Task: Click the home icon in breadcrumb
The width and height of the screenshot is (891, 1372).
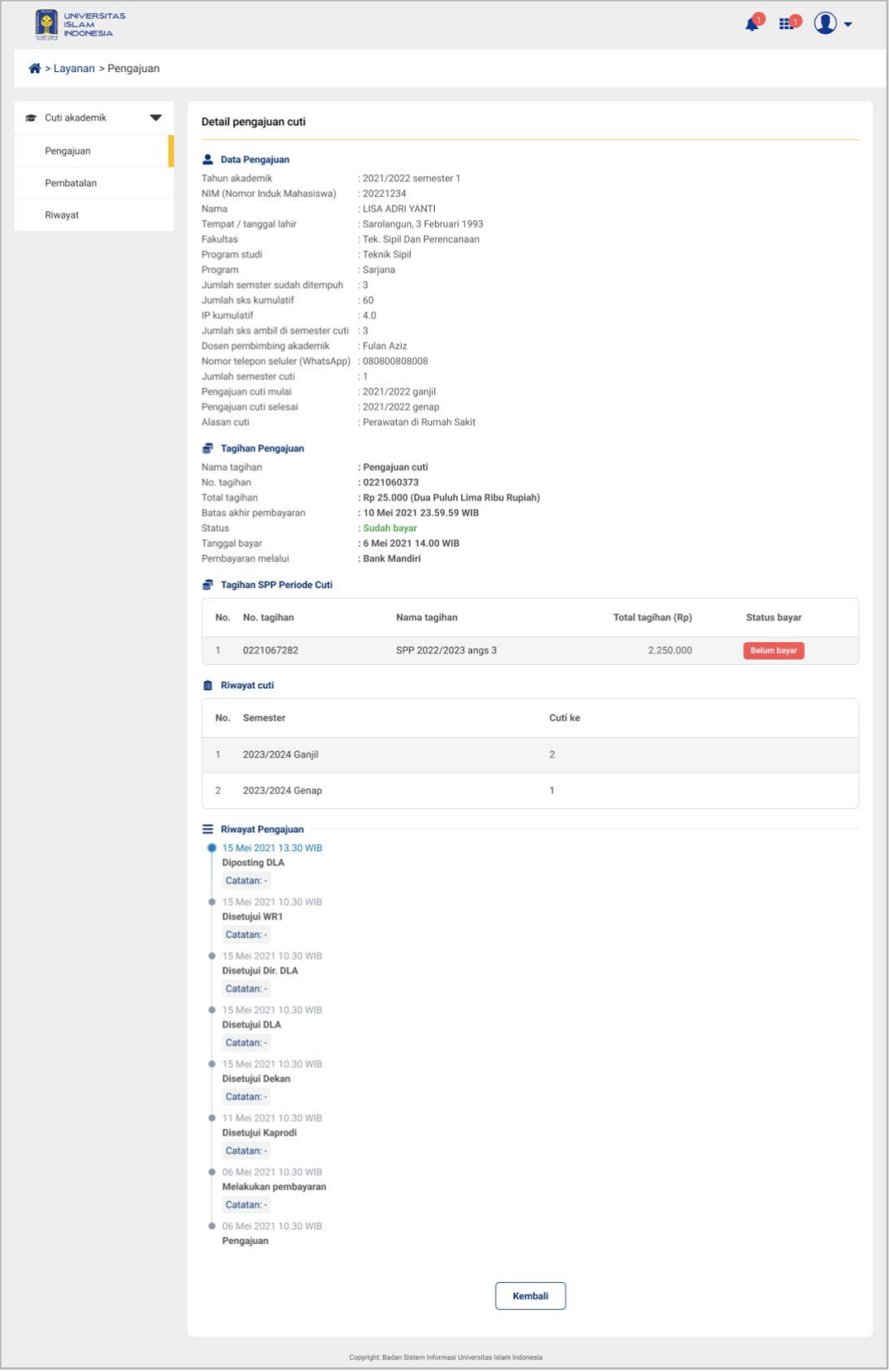Action: [x=35, y=69]
